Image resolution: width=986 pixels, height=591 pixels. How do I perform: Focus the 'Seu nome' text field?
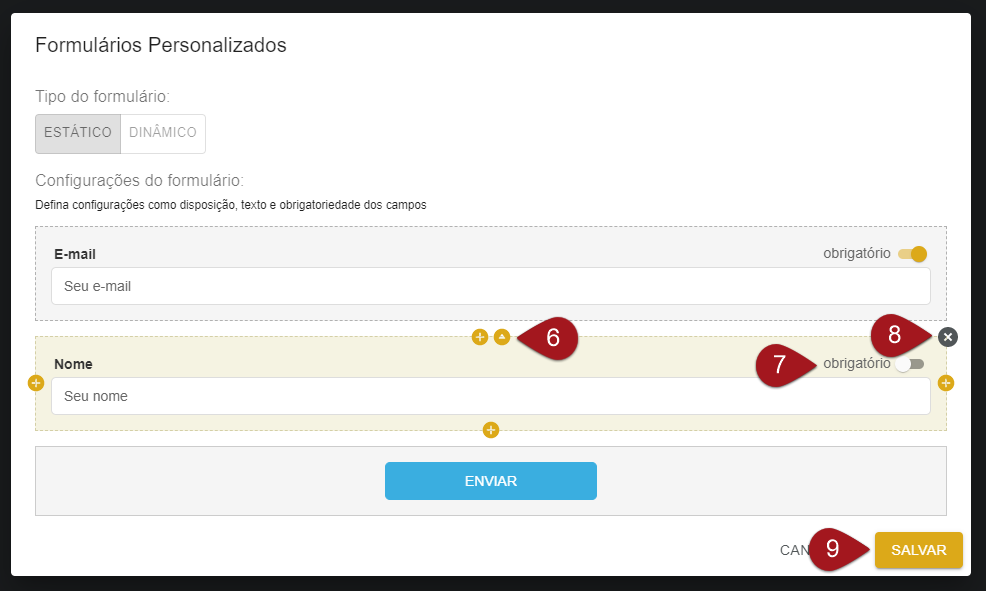[490, 396]
